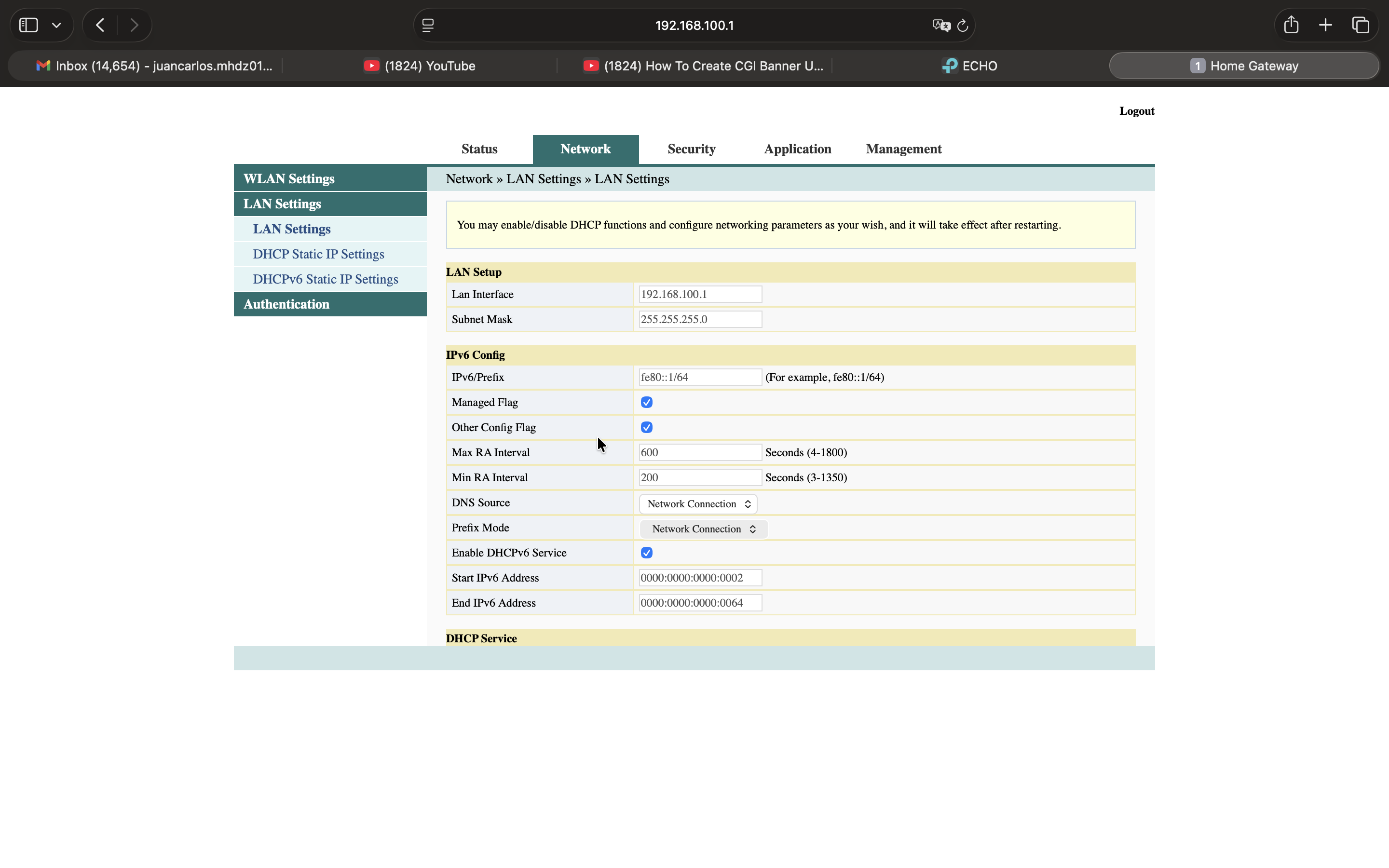Open the page reader icon in address bar
1389x868 pixels.
[428, 25]
